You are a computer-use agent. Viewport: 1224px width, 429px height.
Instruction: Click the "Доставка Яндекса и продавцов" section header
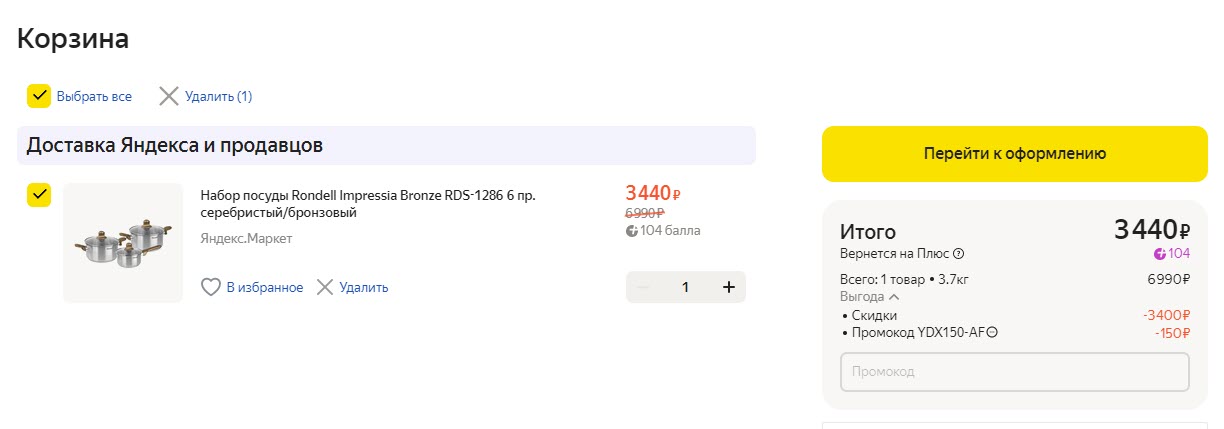175,145
